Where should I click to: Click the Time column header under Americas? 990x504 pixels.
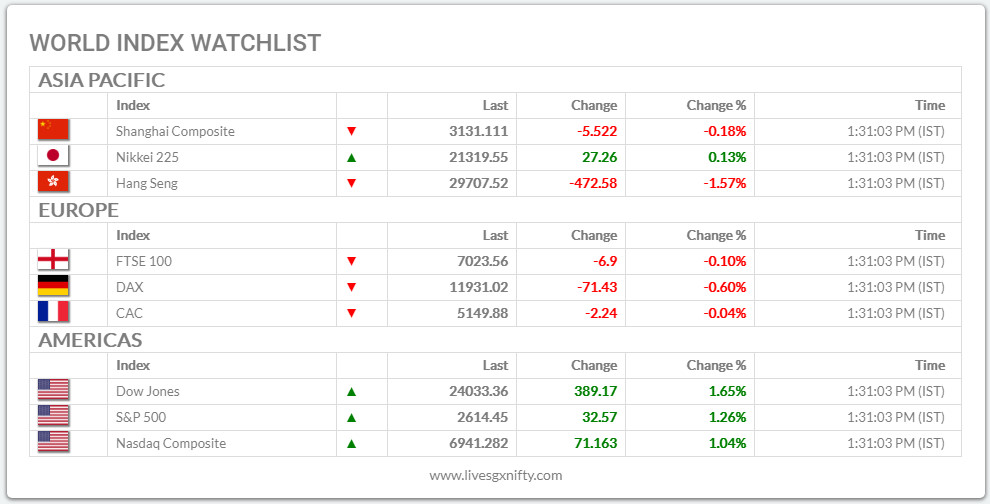[x=930, y=366]
